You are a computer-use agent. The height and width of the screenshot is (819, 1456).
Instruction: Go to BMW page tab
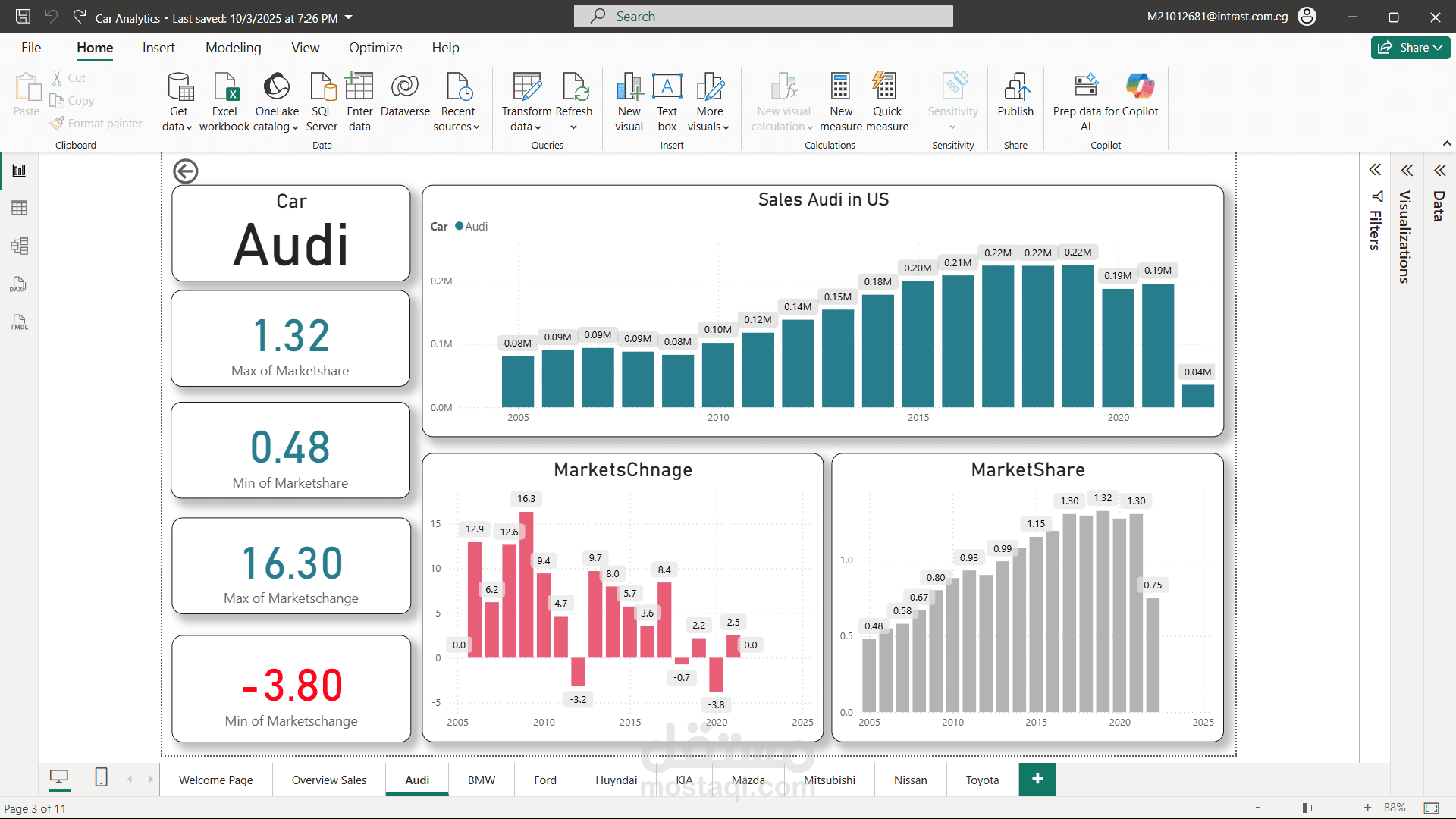[x=482, y=780]
